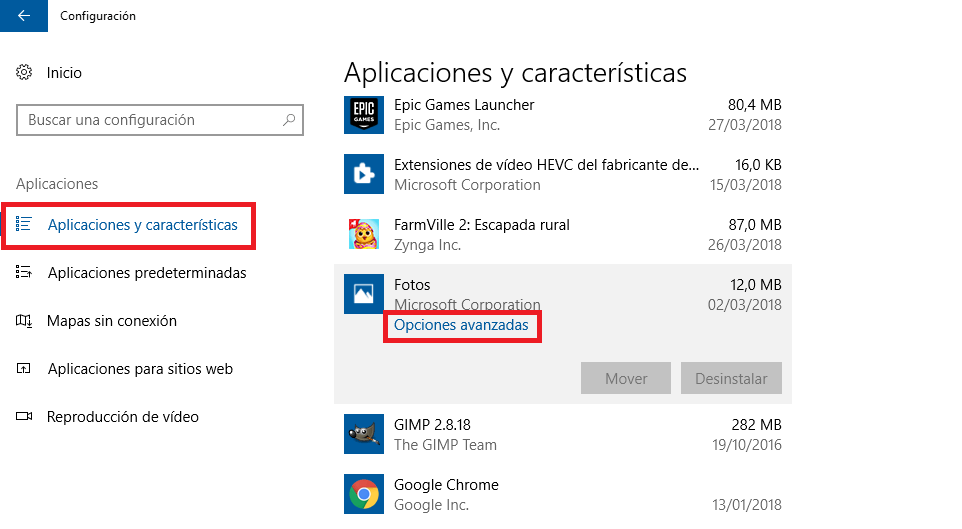Click the Reproducción de vídeo camera icon
This screenshot has height=529, width=962.
[x=24, y=416]
